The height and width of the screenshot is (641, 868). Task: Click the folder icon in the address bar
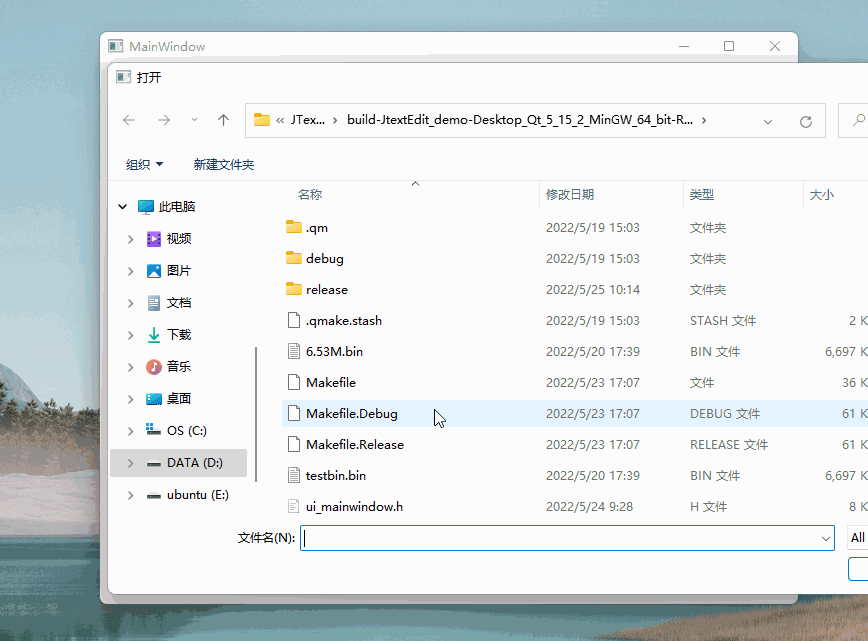click(x=262, y=120)
